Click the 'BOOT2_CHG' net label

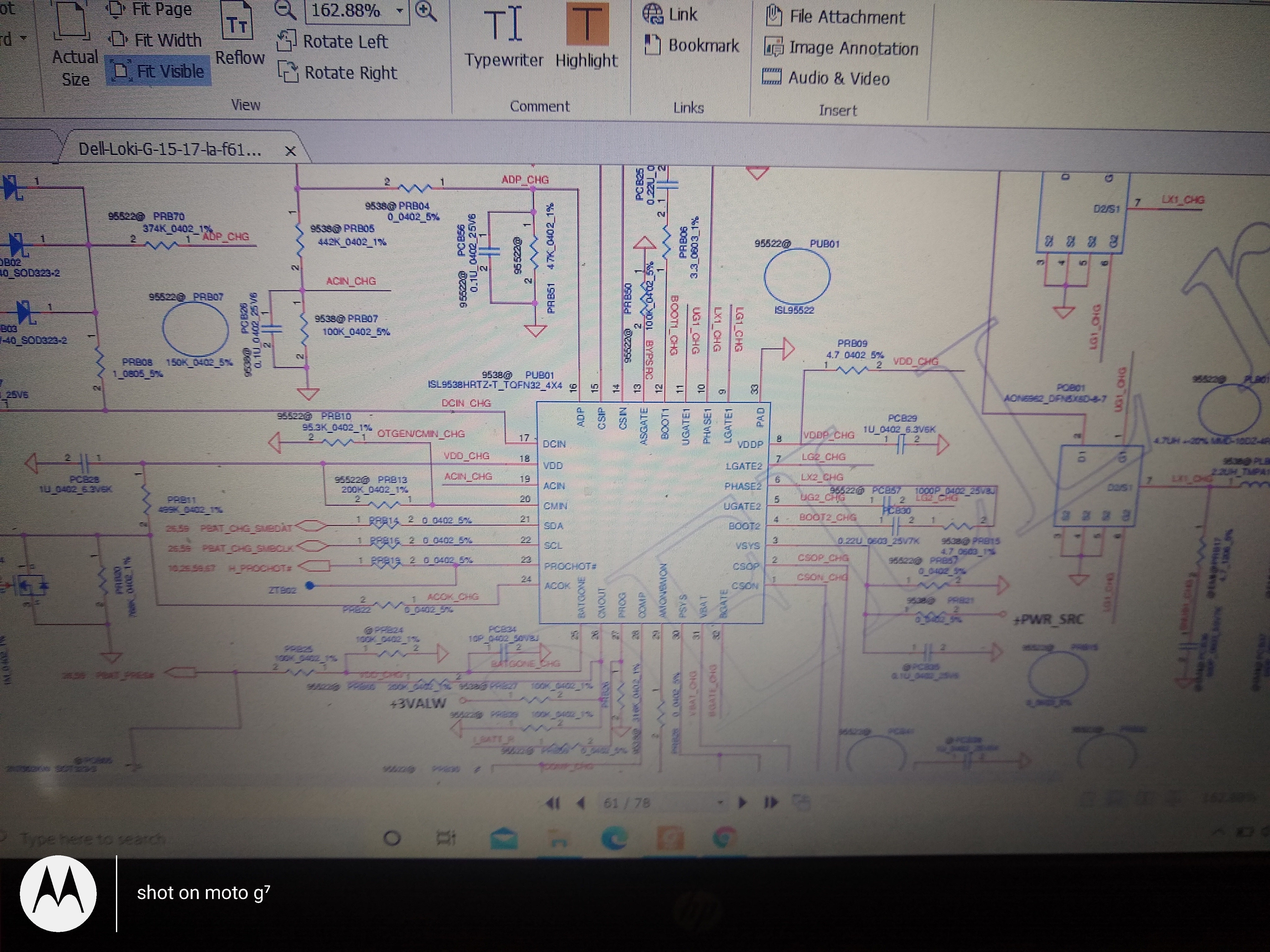[827, 518]
